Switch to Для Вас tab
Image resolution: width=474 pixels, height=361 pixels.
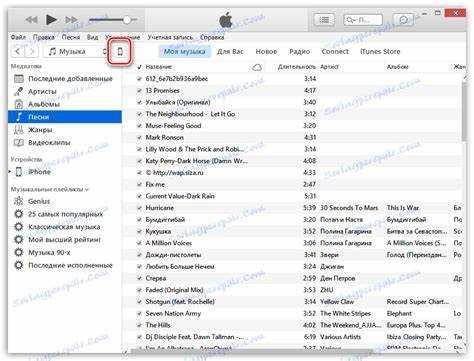[230, 52]
